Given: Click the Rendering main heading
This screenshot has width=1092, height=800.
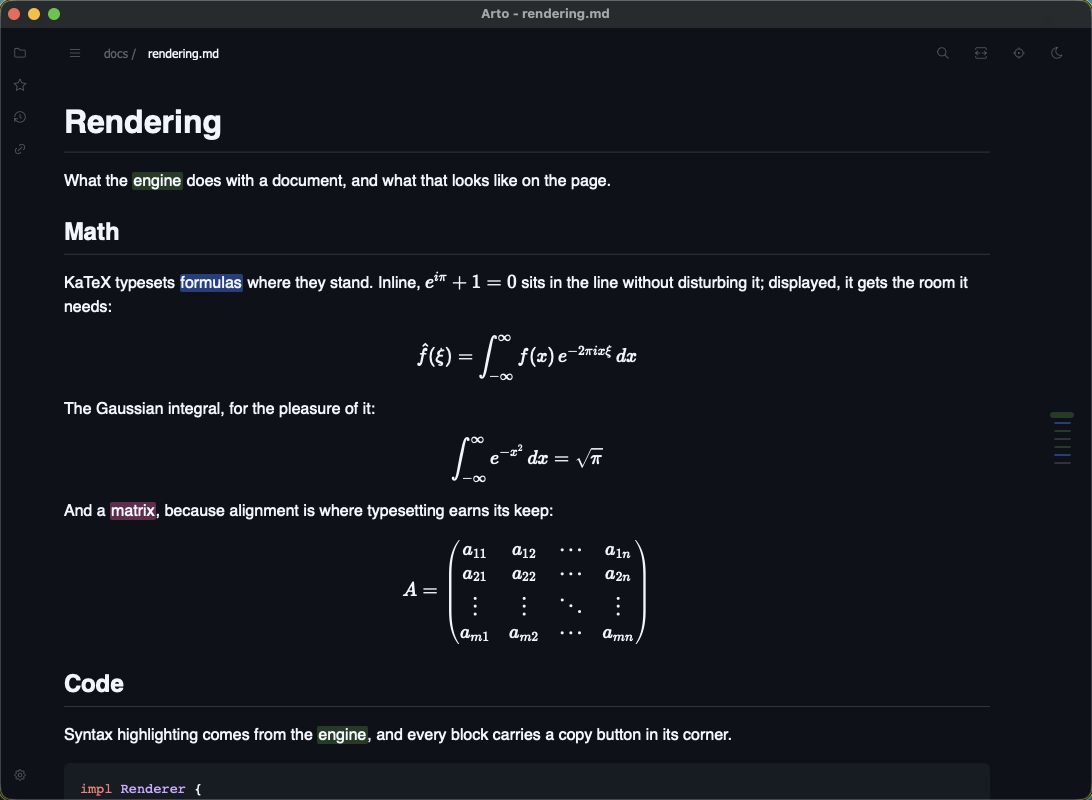Looking at the screenshot, I should tap(143, 122).
